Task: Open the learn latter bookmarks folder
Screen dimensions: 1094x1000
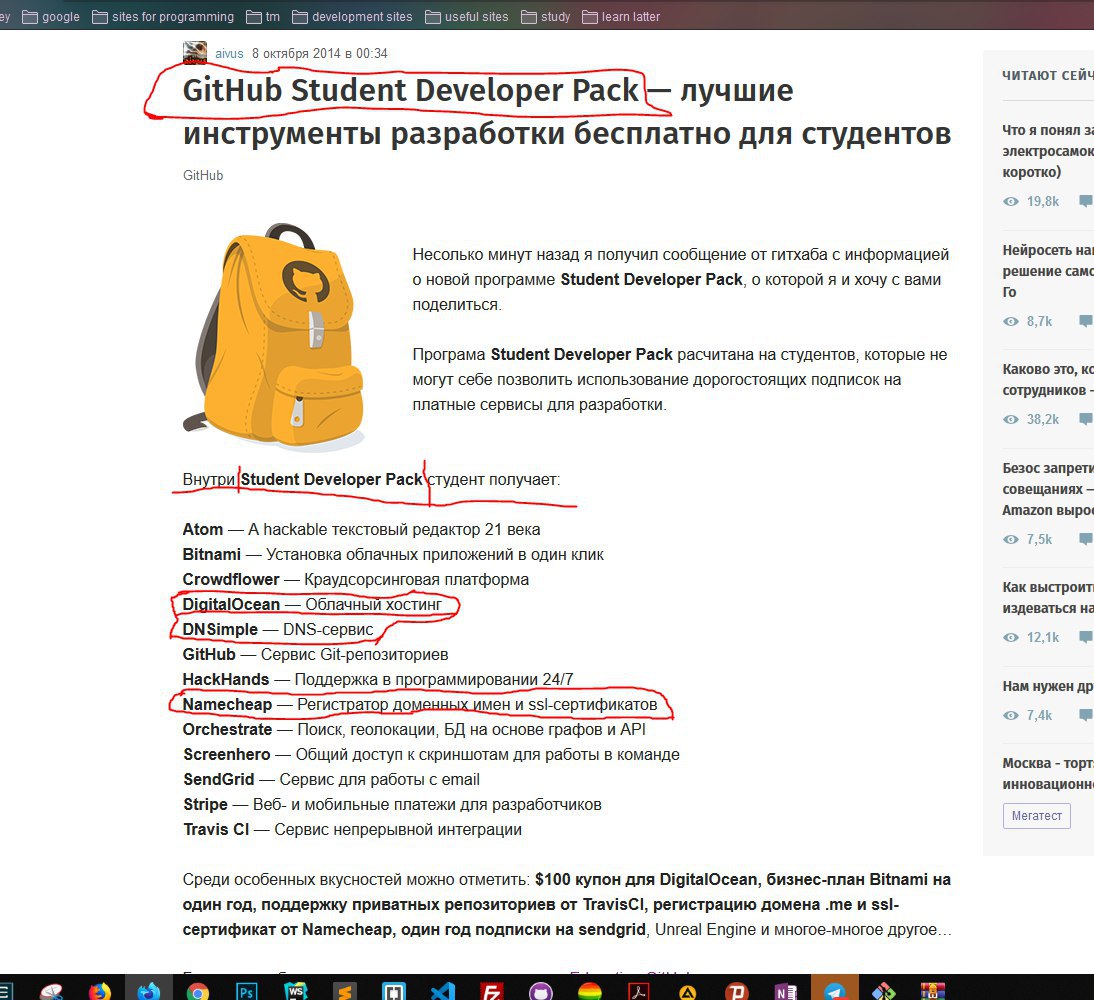Action: click(621, 17)
